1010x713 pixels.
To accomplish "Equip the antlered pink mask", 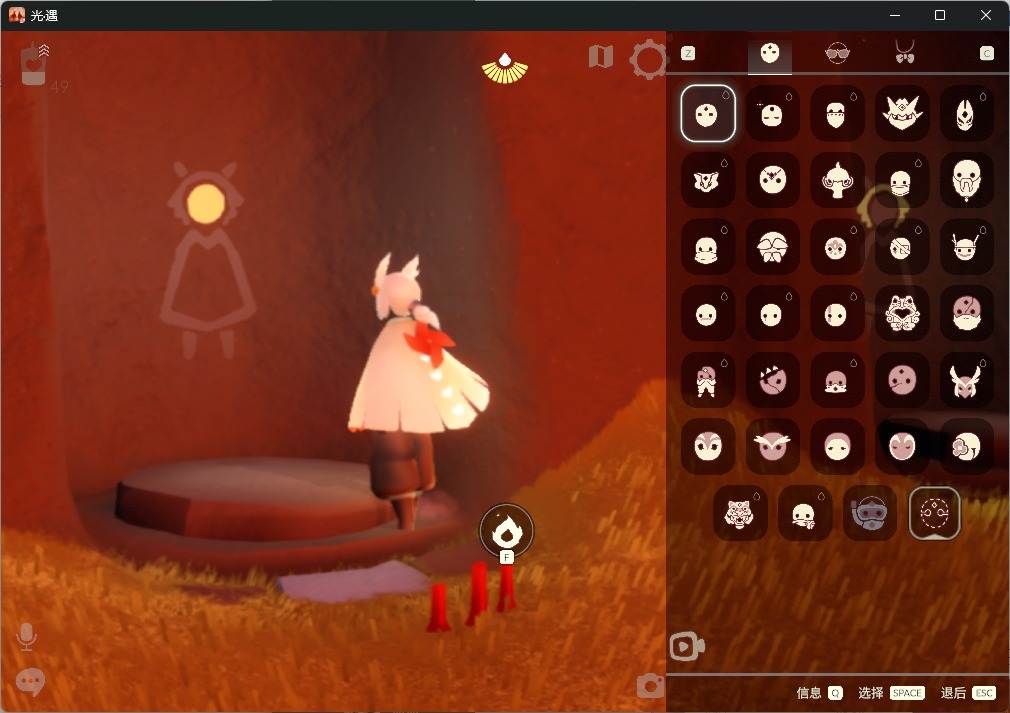I will click(x=966, y=380).
